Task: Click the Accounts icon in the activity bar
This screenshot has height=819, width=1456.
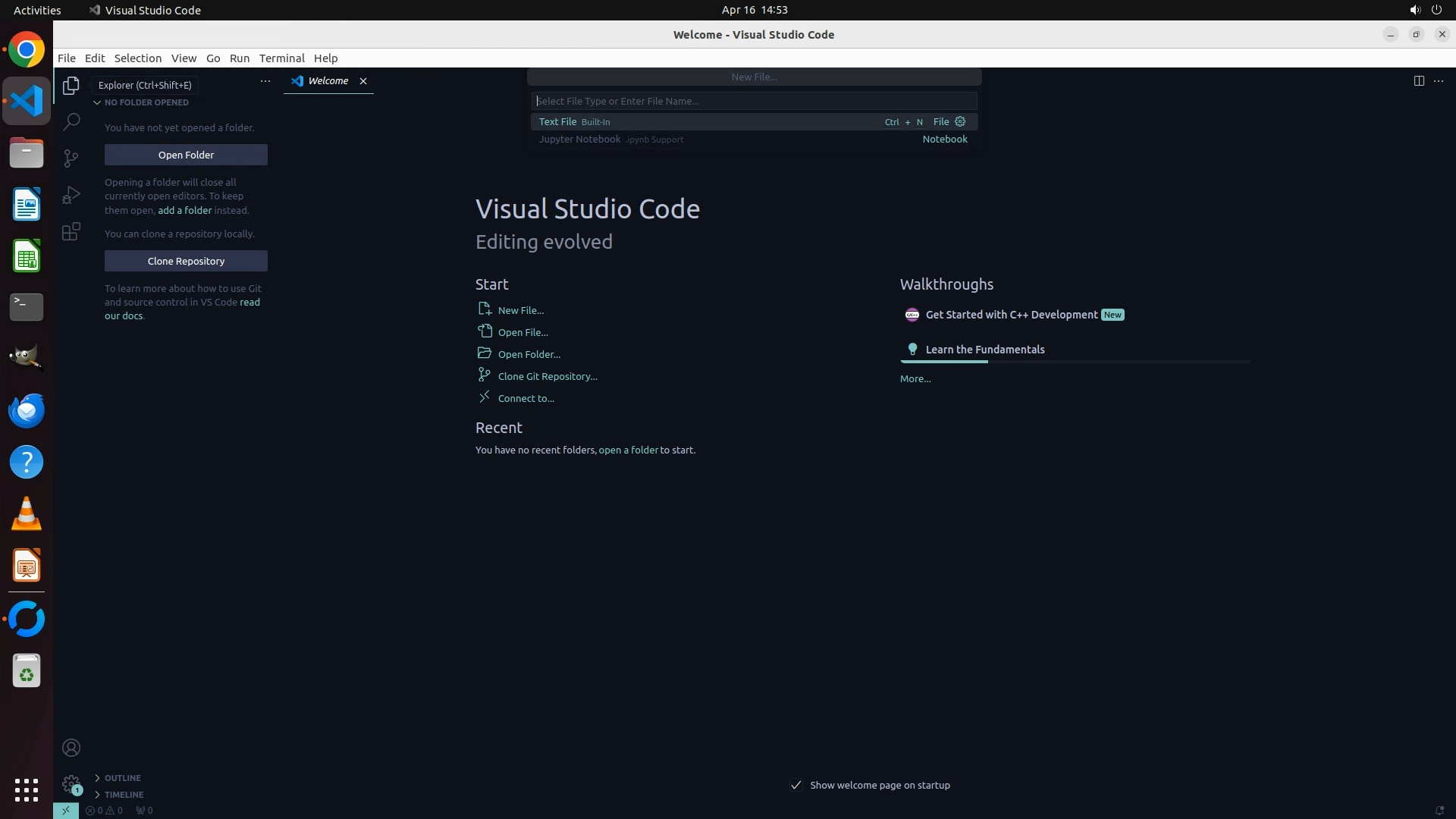Action: pos(71,748)
